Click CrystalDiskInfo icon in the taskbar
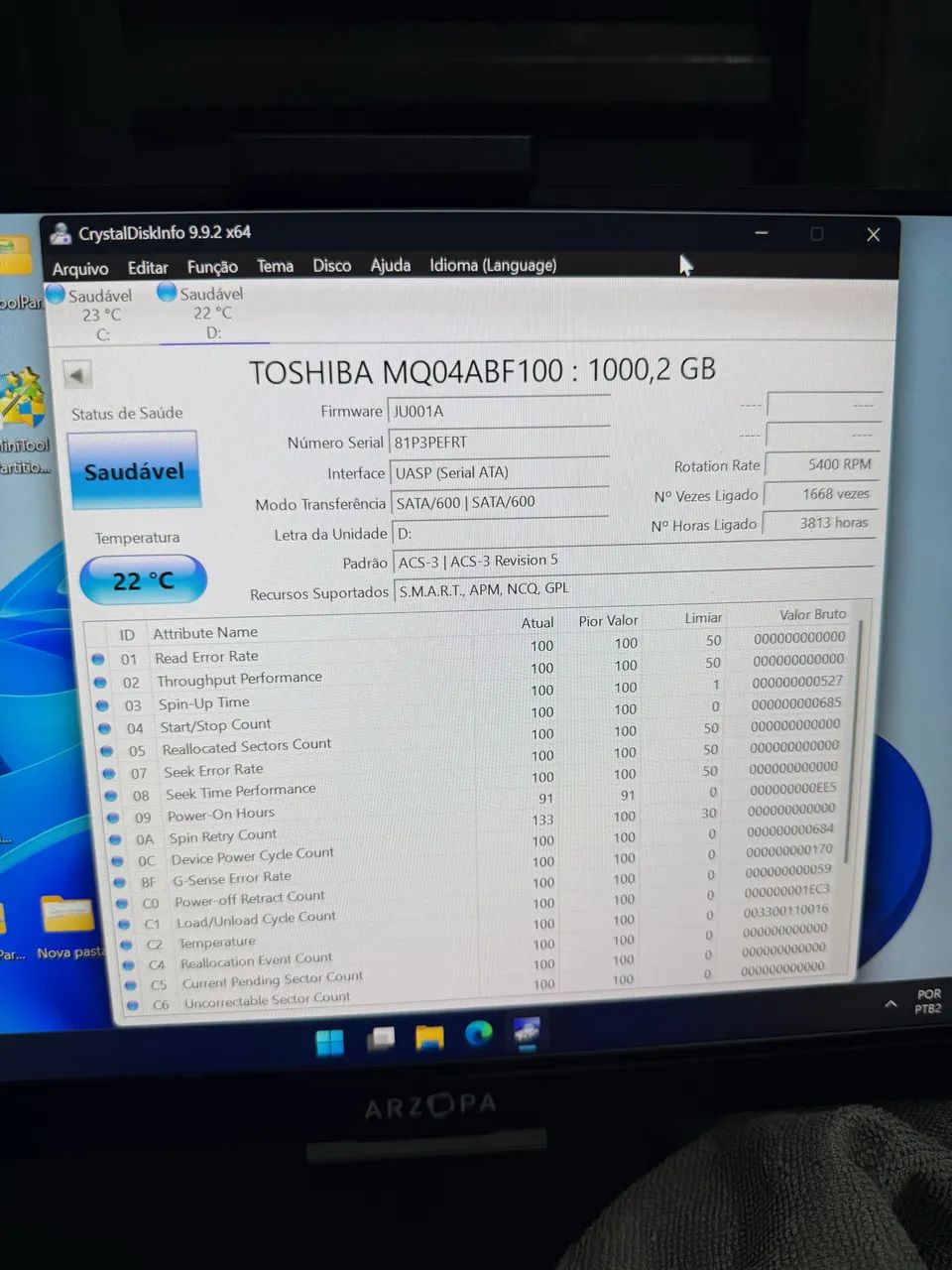Image resolution: width=952 pixels, height=1270 pixels. (x=526, y=1032)
